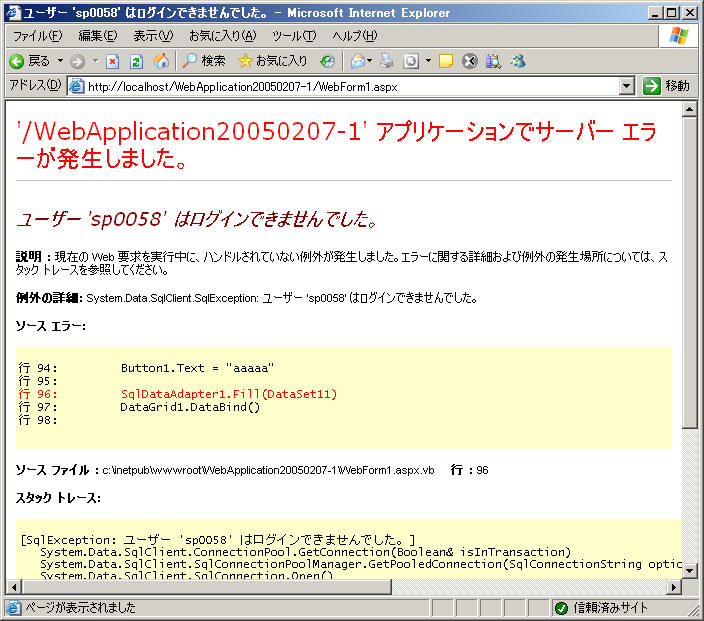Click the Refresh page icon
Screen dimensions: 704x621
pos(137,61)
